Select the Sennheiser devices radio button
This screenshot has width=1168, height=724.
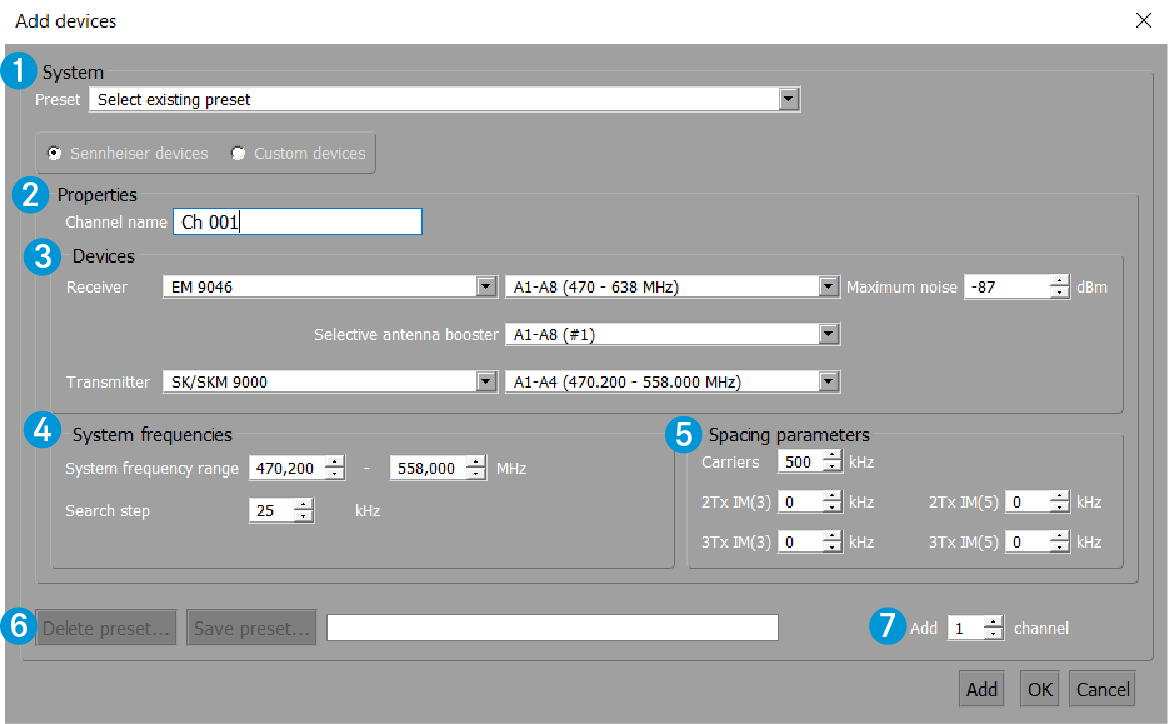(x=55, y=154)
